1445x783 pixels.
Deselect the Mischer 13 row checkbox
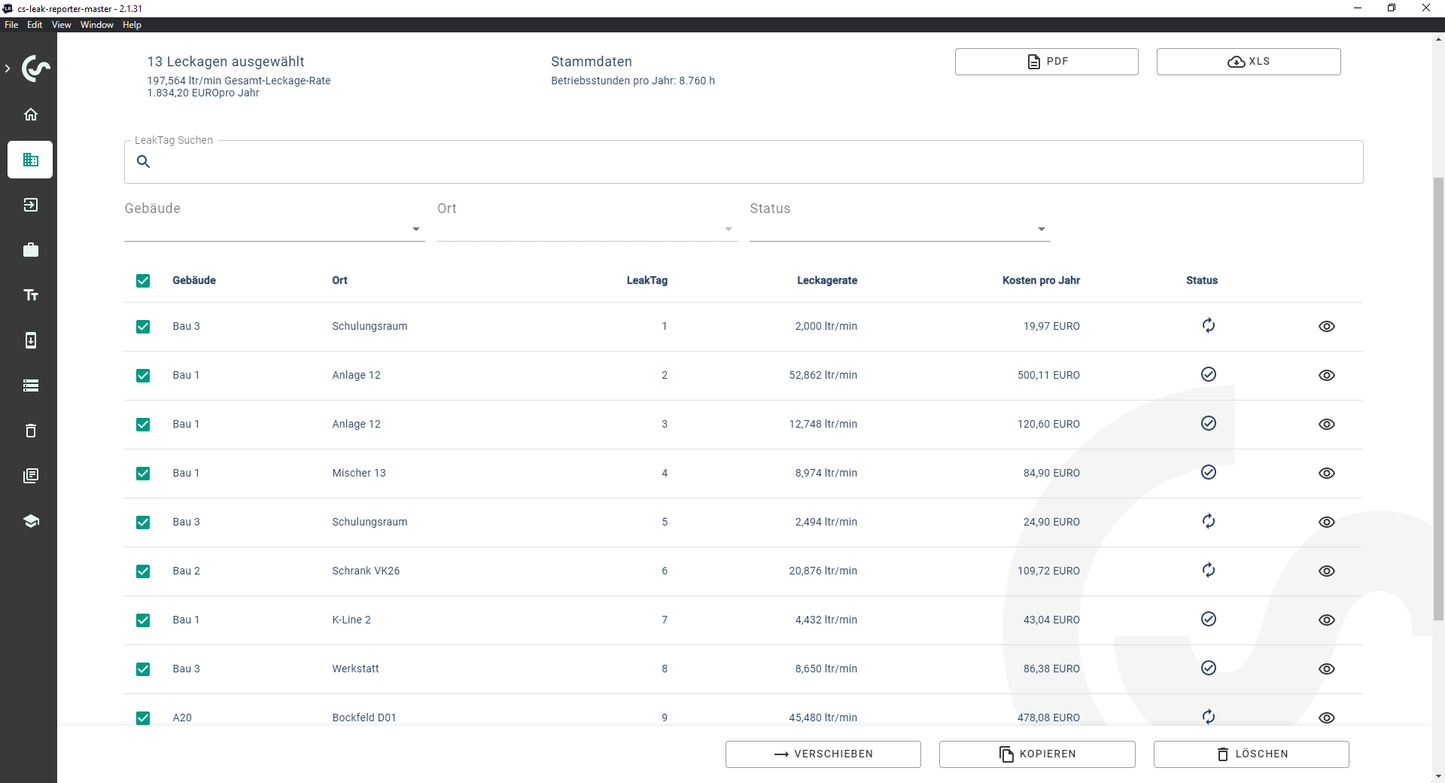click(x=143, y=473)
